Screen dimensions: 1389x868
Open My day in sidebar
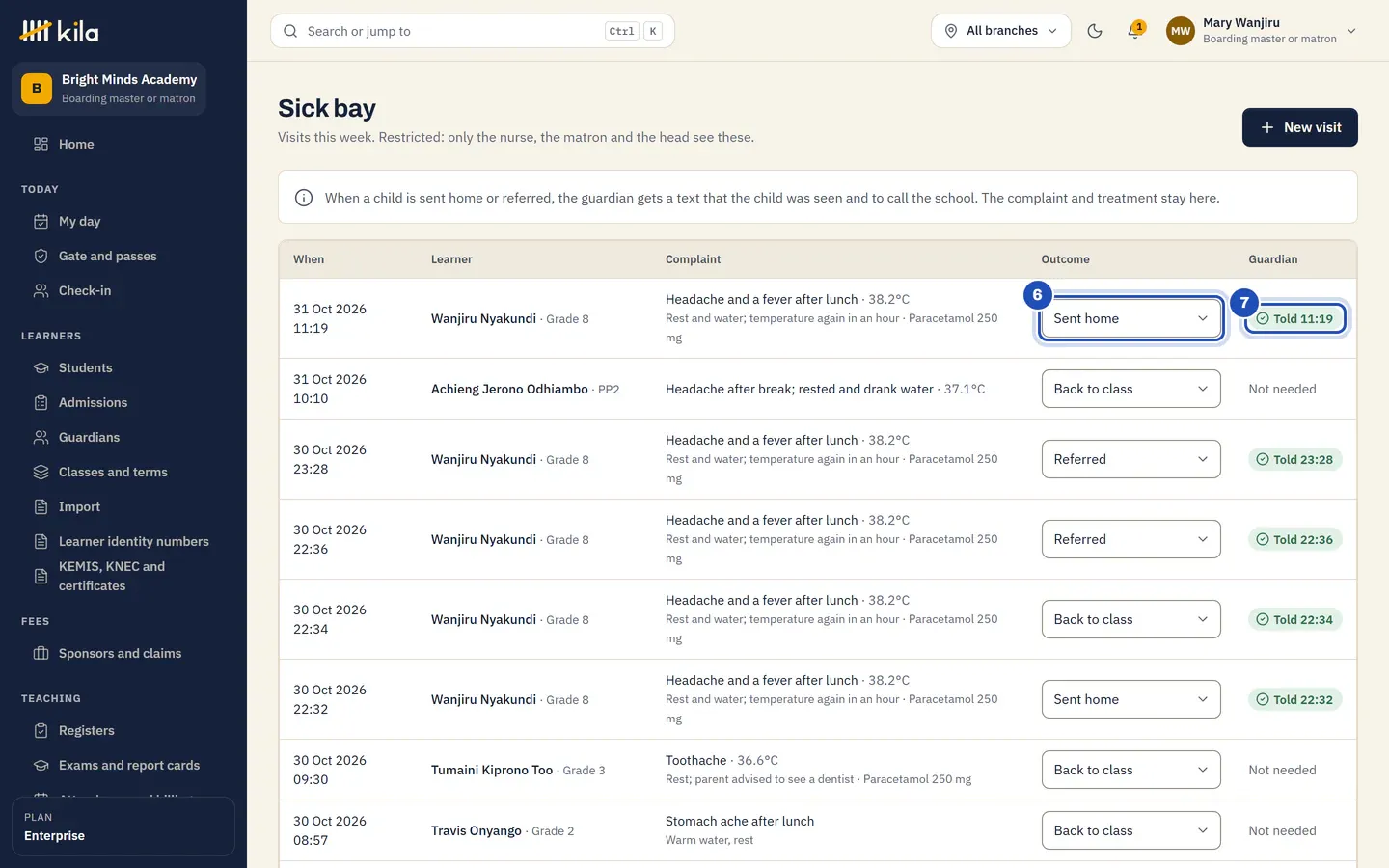pyautogui.click(x=123, y=221)
